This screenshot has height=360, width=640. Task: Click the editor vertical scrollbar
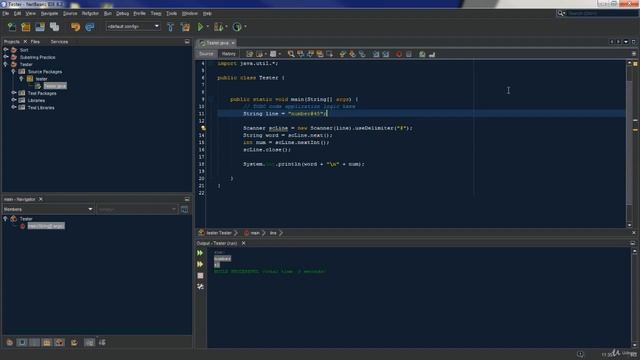629,144
